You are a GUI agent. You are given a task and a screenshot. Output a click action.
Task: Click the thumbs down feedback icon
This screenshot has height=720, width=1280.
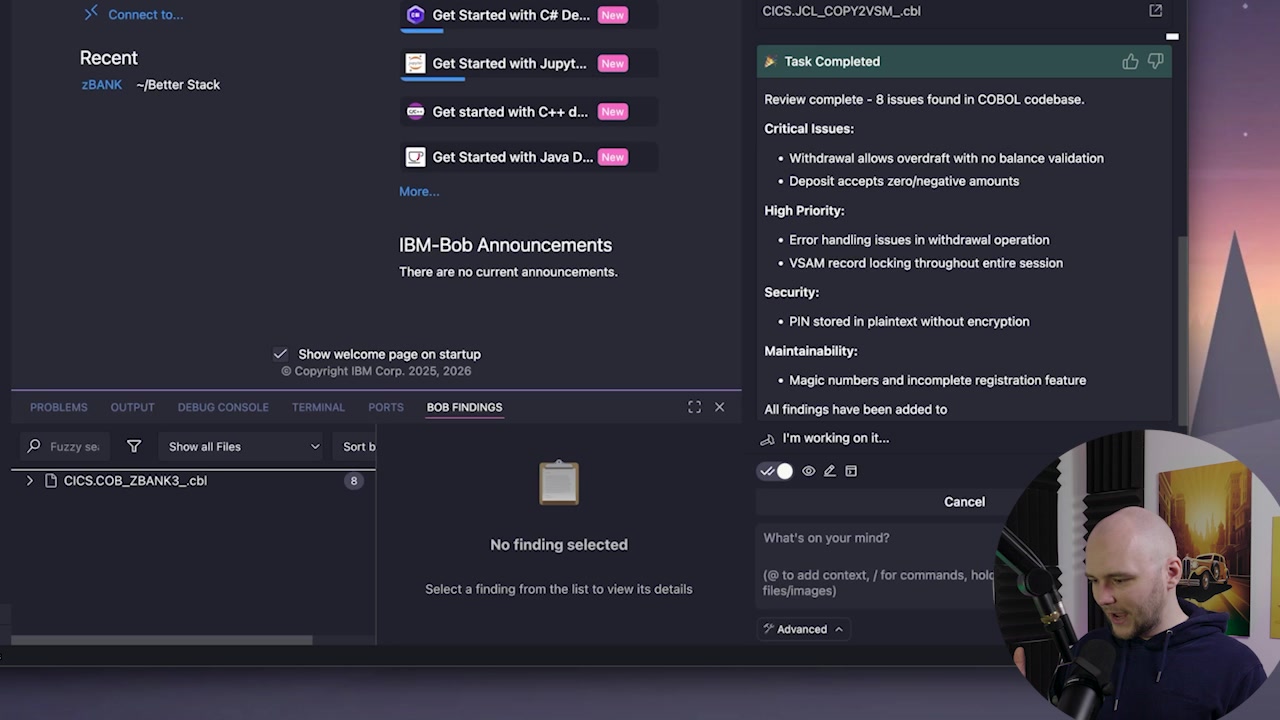[x=1155, y=61]
